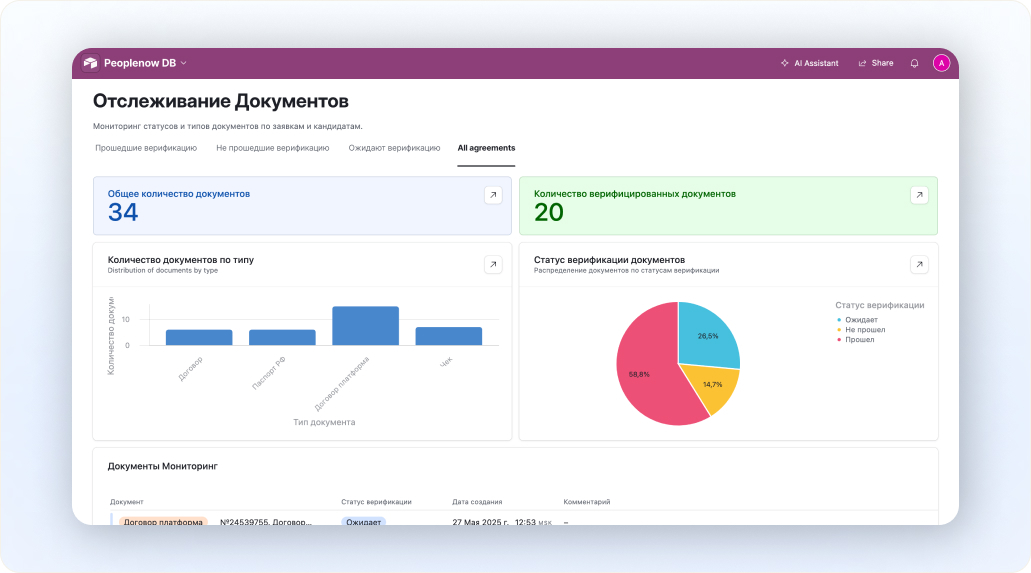The height and width of the screenshot is (573, 1031).
Task: Select the All agreements tab
Action: (487, 148)
